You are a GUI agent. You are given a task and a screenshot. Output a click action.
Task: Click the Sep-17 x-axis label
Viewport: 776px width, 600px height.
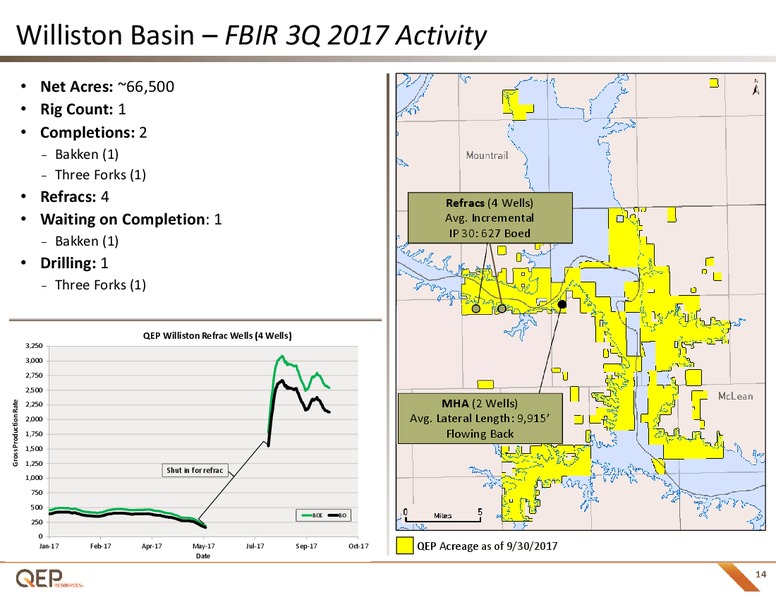click(x=306, y=546)
